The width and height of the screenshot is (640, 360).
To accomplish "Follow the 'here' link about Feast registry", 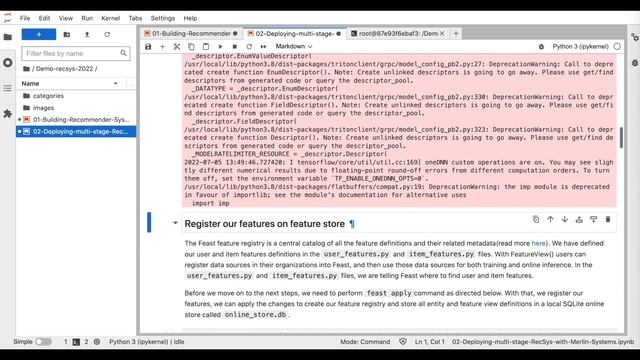I will pos(538,243).
